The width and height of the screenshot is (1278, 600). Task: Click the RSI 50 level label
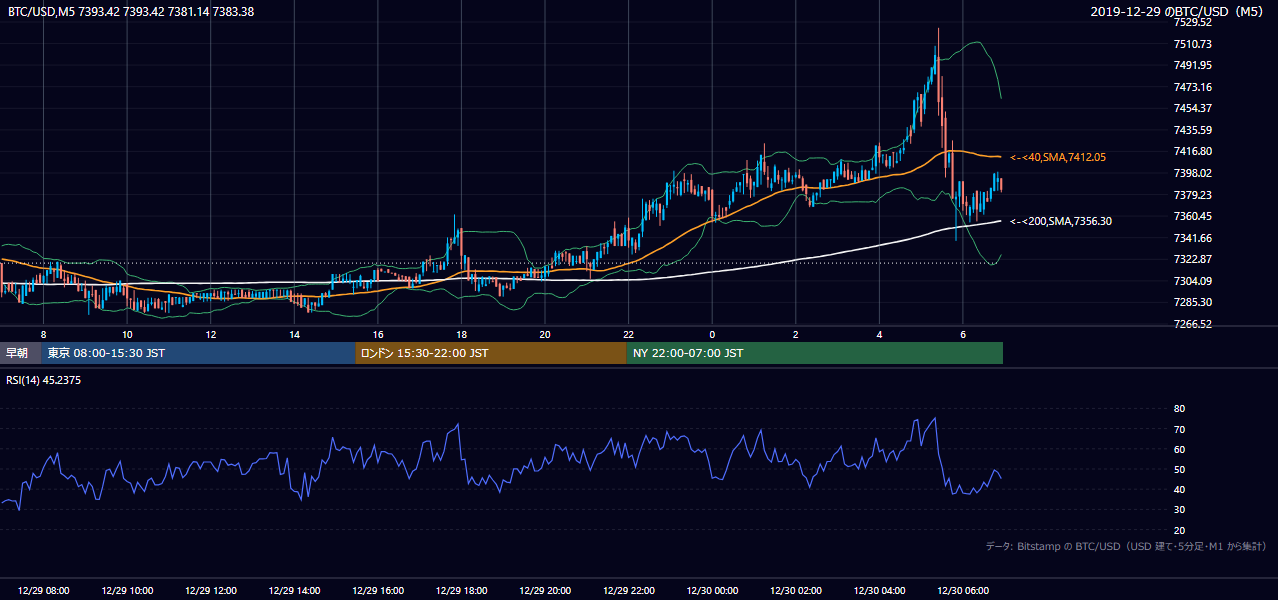pos(1179,469)
